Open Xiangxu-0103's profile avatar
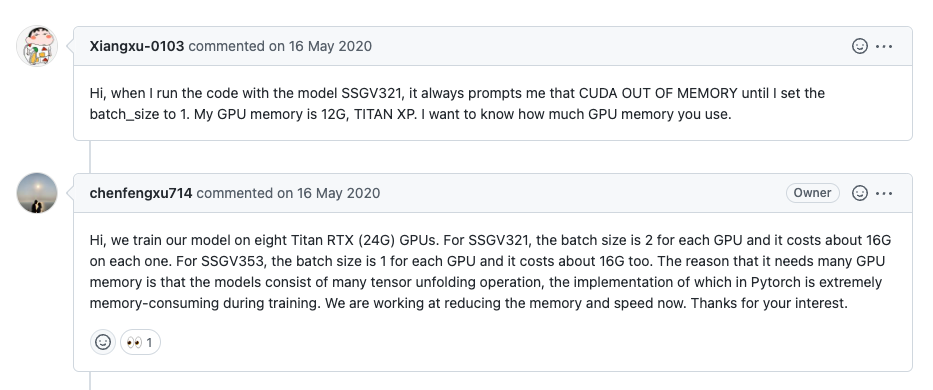 click(37, 46)
